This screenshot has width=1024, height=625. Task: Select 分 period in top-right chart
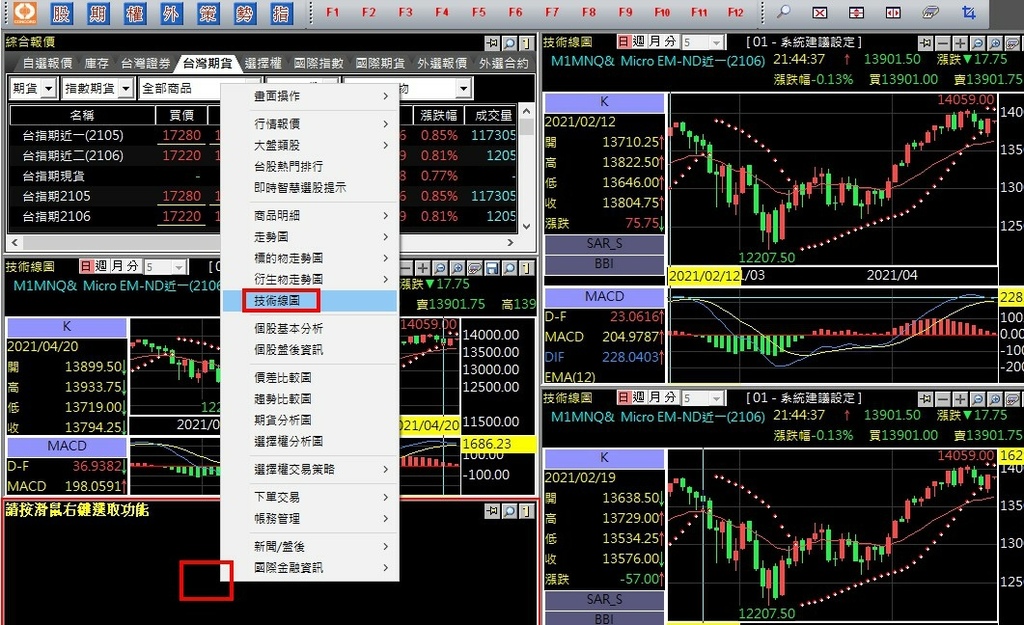coord(670,42)
